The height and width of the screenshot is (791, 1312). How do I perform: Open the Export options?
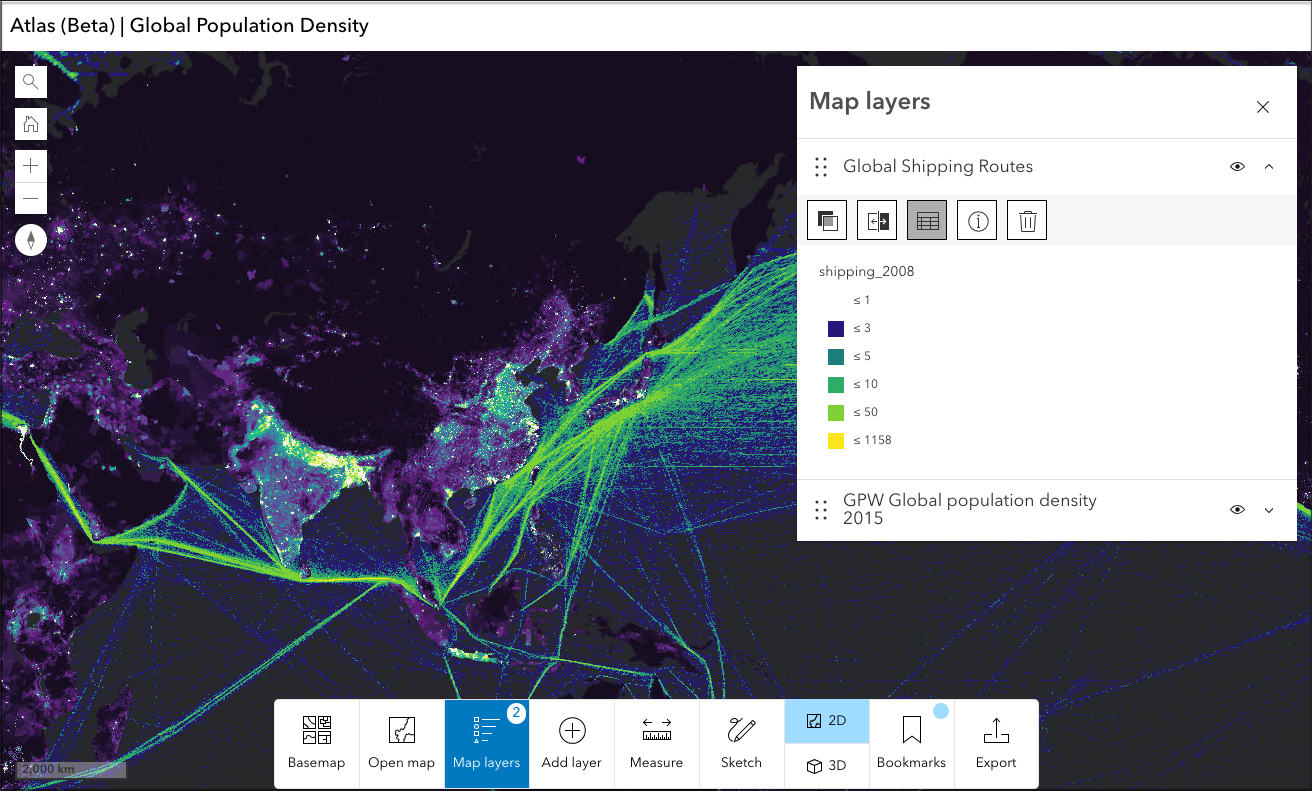pos(996,743)
